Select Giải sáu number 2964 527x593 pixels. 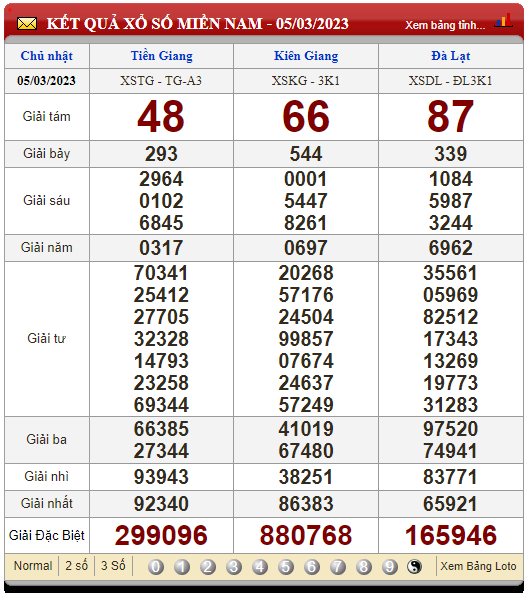[161, 179]
